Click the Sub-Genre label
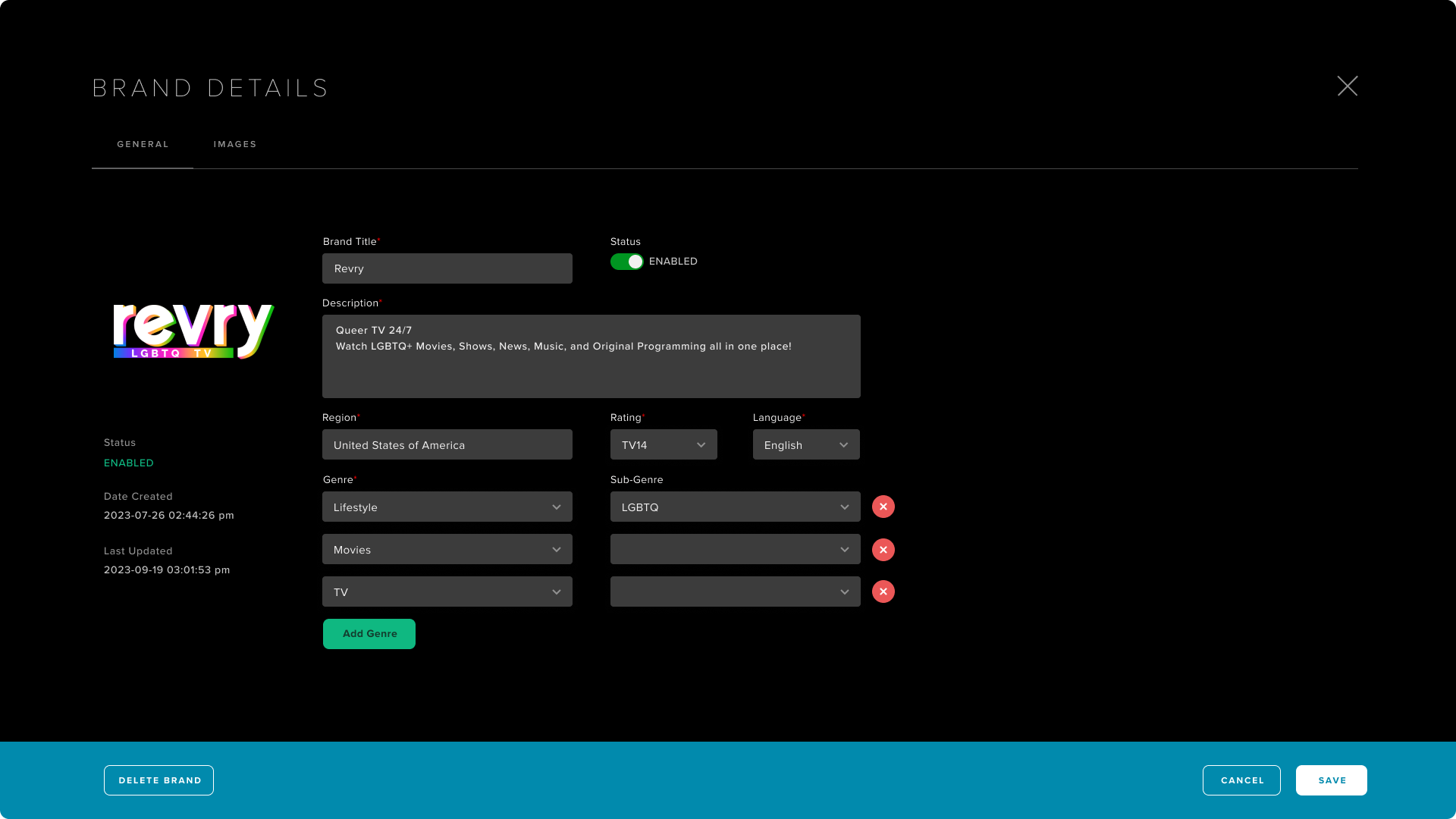This screenshot has width=1456, height=819. click(x=637, y=480)
